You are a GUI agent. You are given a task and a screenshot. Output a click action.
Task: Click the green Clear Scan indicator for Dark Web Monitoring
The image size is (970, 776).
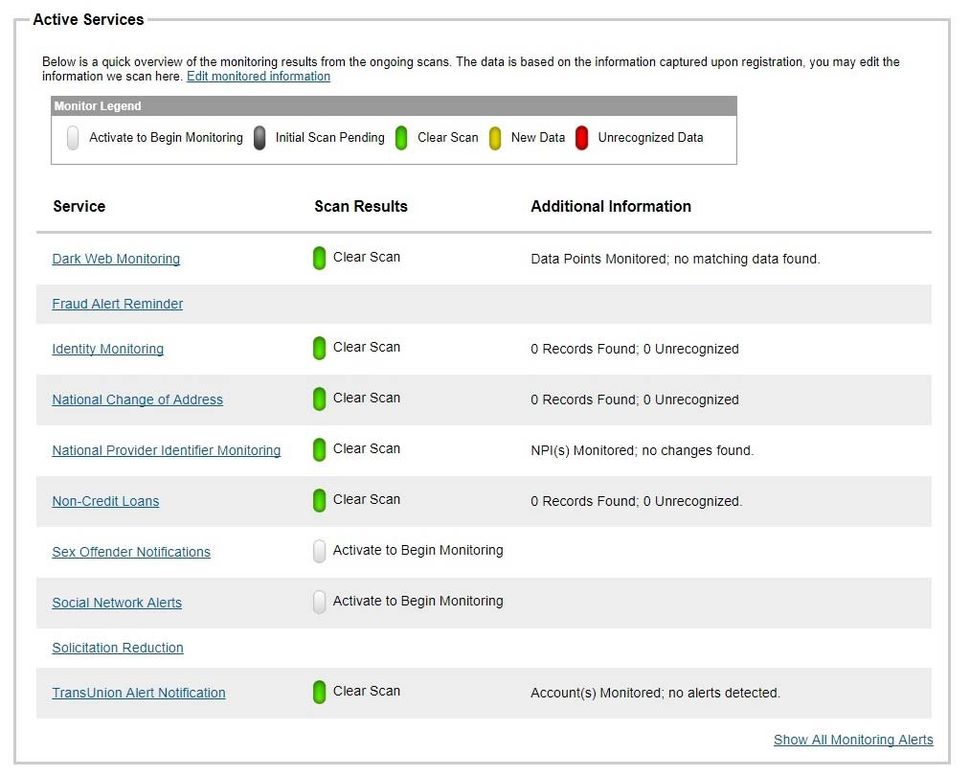pyautogui.click(x=318, y=257)
